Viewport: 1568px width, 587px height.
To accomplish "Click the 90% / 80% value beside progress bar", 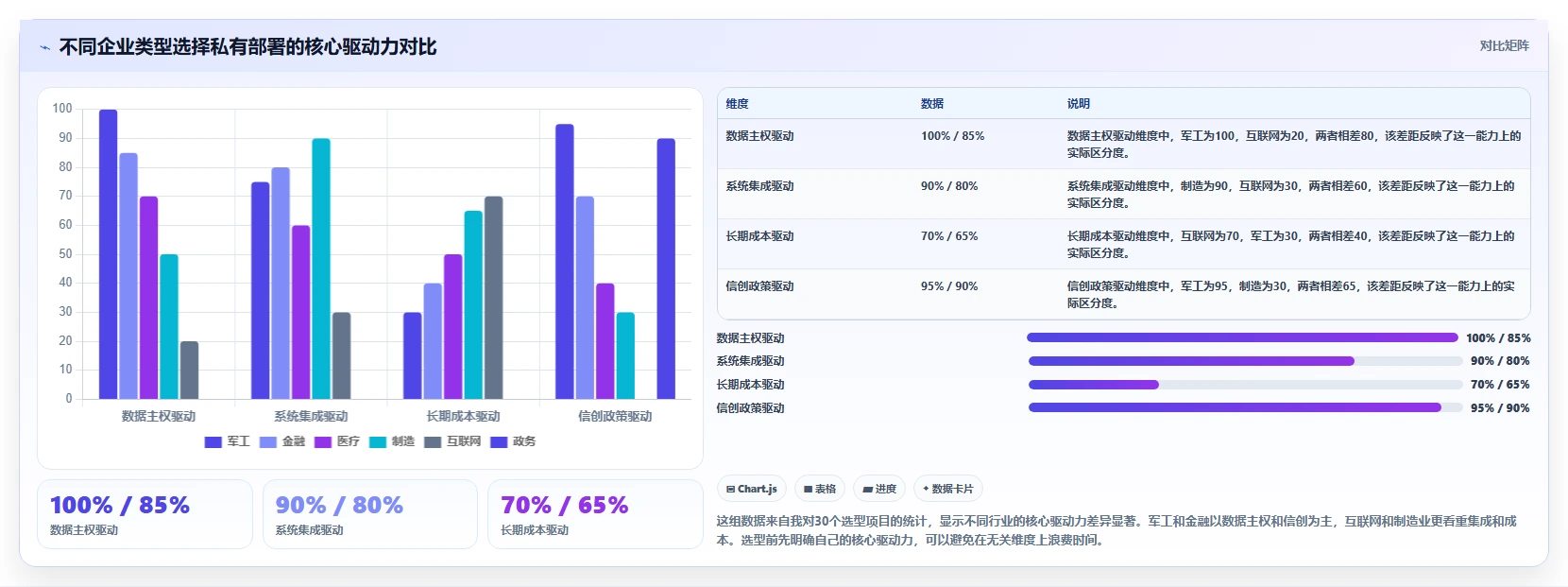I will click(x=1500, y=361).
